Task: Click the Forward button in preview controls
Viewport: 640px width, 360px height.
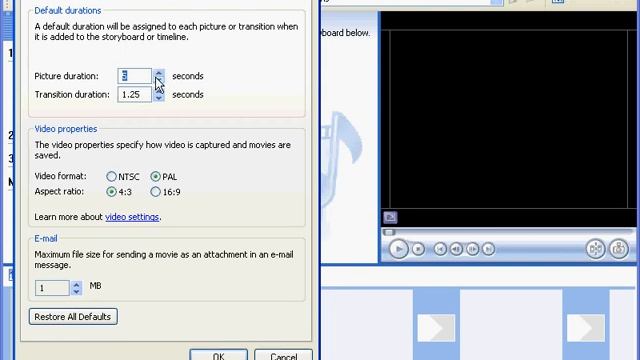Action: point(488,249)
